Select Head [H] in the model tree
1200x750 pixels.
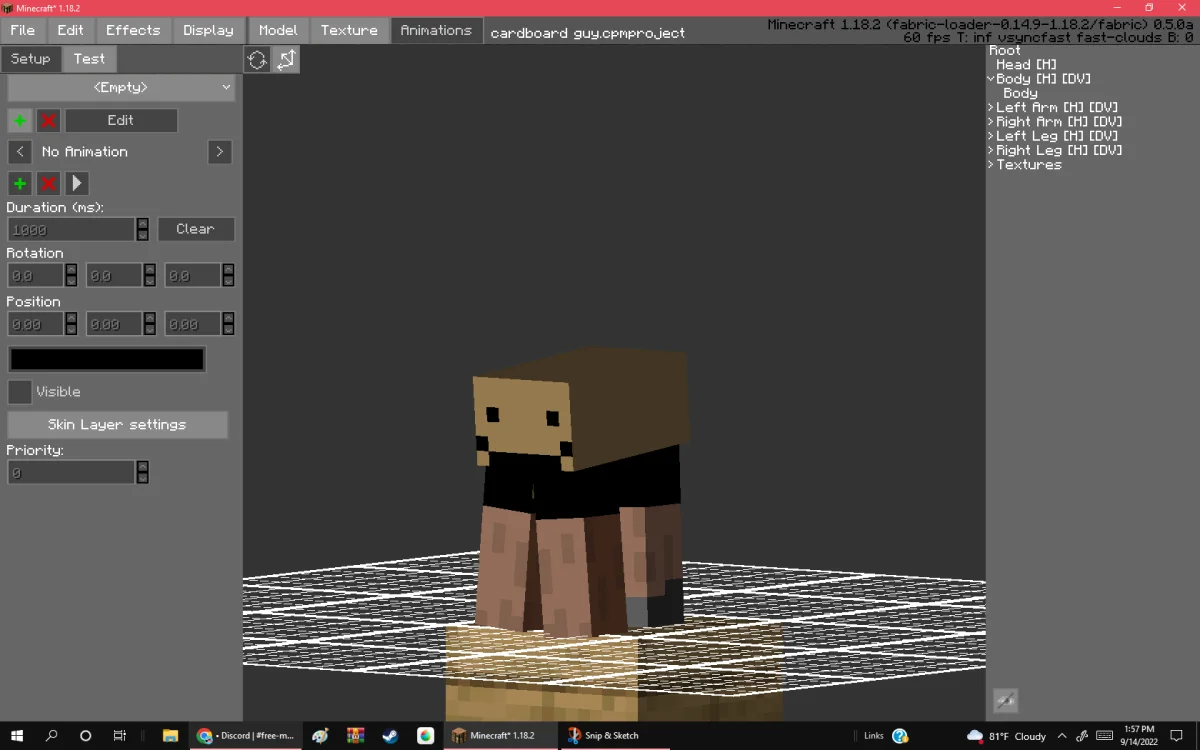click(x=1026, y=64)
